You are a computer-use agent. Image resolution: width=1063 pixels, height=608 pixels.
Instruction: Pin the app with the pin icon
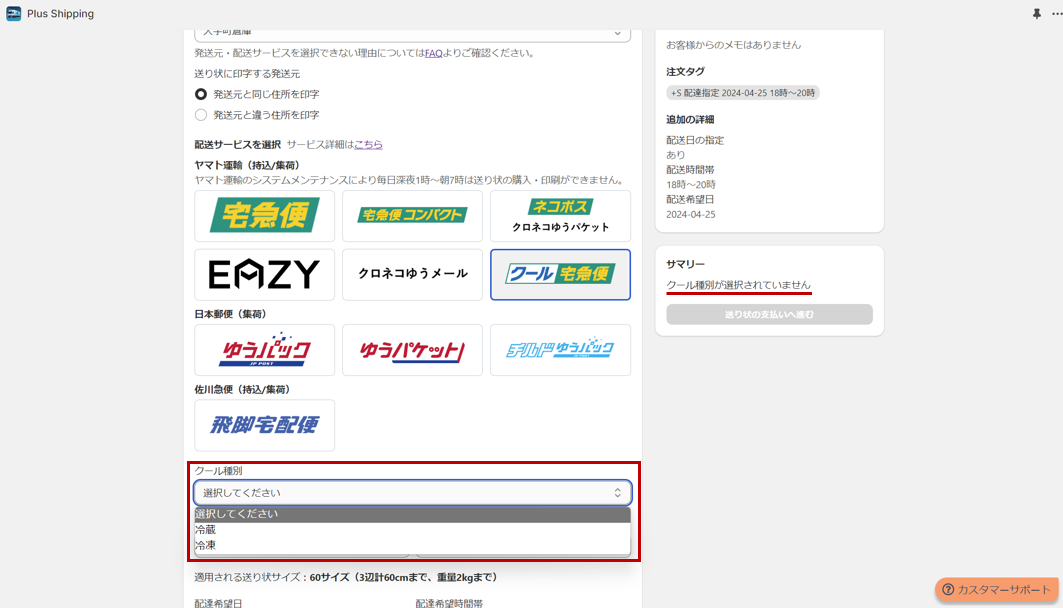click(1037, 14)
